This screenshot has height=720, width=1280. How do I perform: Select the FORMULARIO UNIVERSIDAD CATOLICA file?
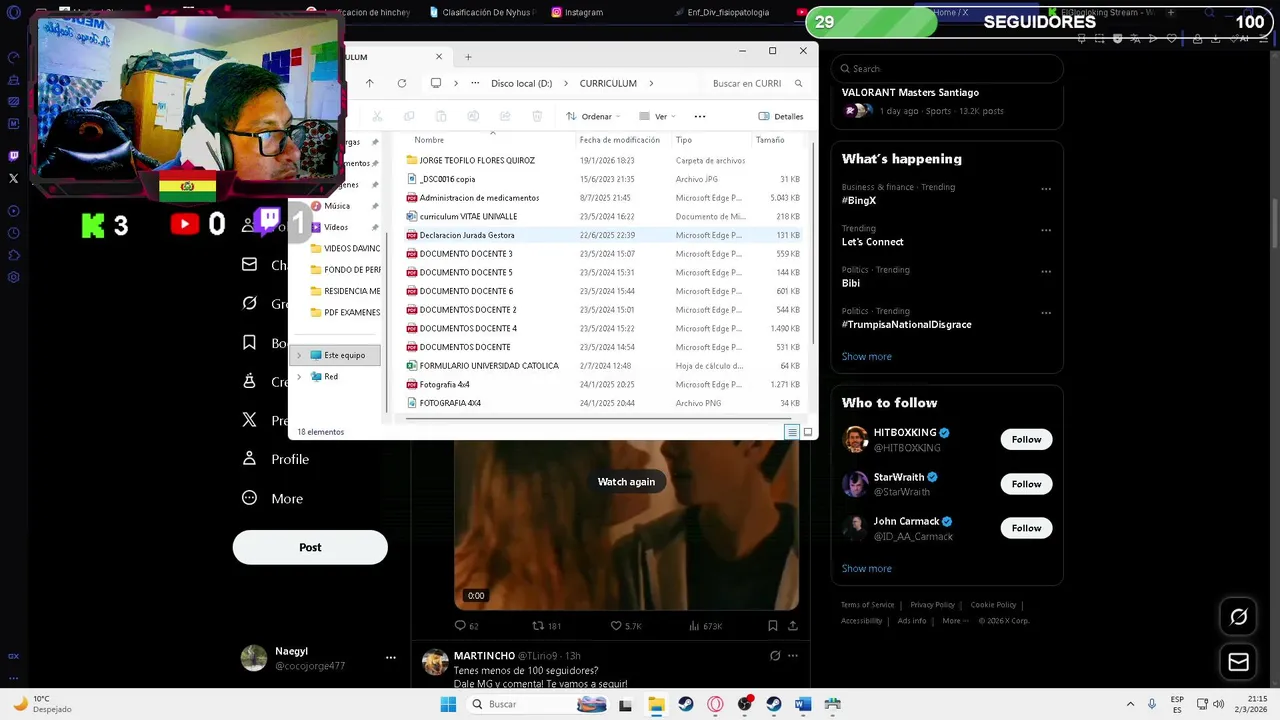[x=604, y=366]
